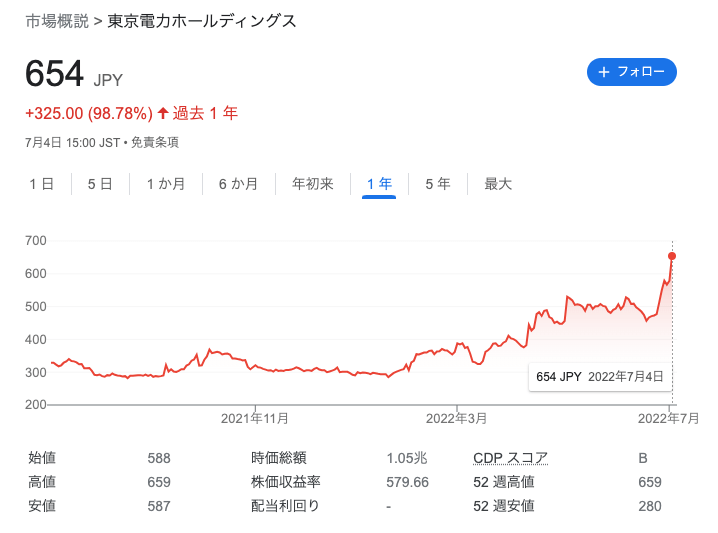Open the 市場概説 breadcrumb link
This screenshot has width=718, height=533.
tap(57, 21)
